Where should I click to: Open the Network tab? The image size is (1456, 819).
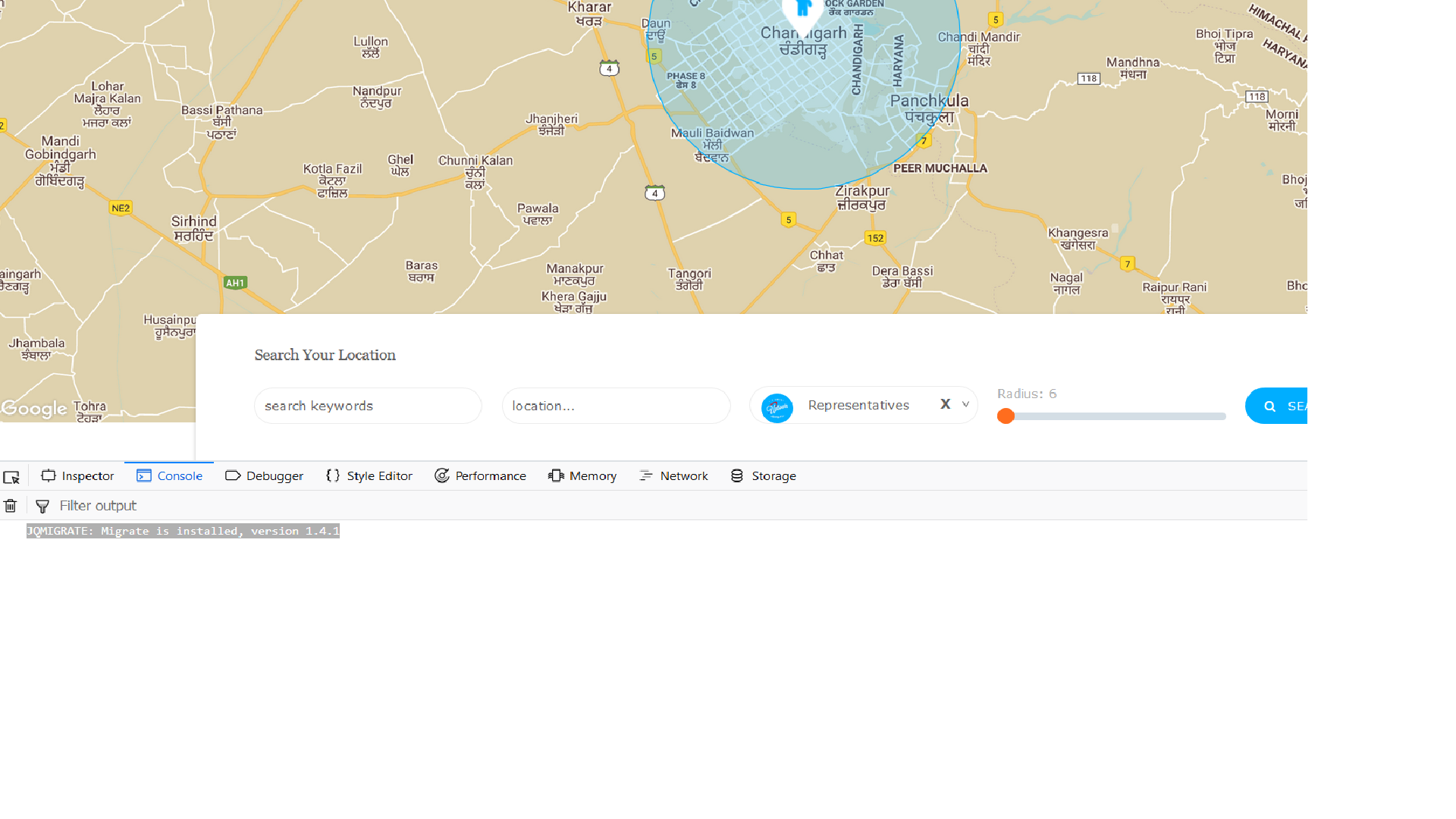click(x=673, y=475)
